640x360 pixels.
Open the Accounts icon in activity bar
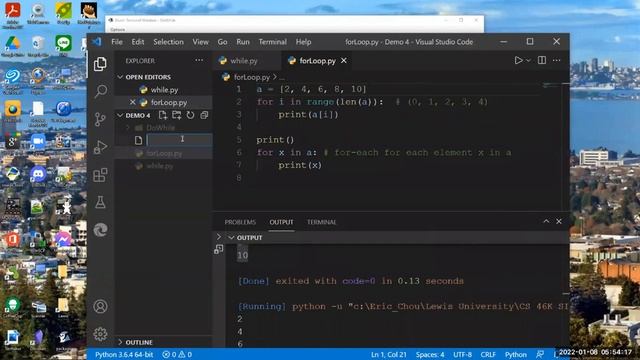(x=100, y=306)
